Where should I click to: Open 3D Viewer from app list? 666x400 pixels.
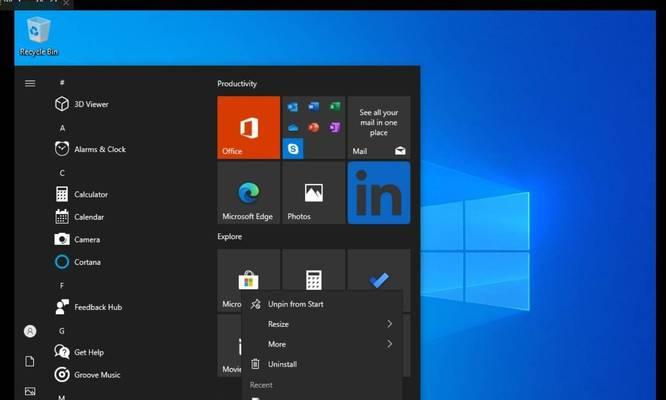(82, 104)
